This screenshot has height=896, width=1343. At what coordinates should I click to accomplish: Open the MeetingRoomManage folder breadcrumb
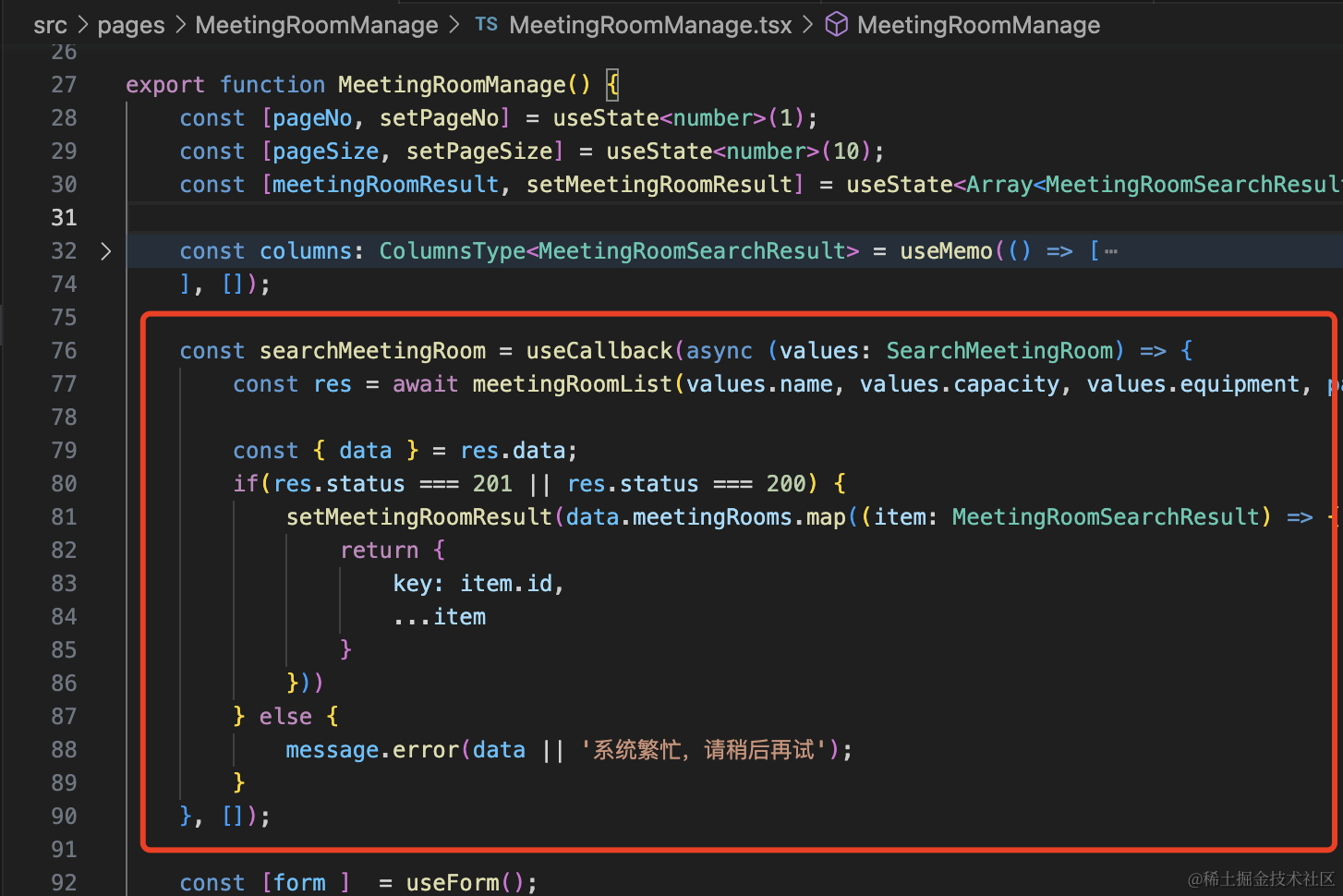[317, 25]
